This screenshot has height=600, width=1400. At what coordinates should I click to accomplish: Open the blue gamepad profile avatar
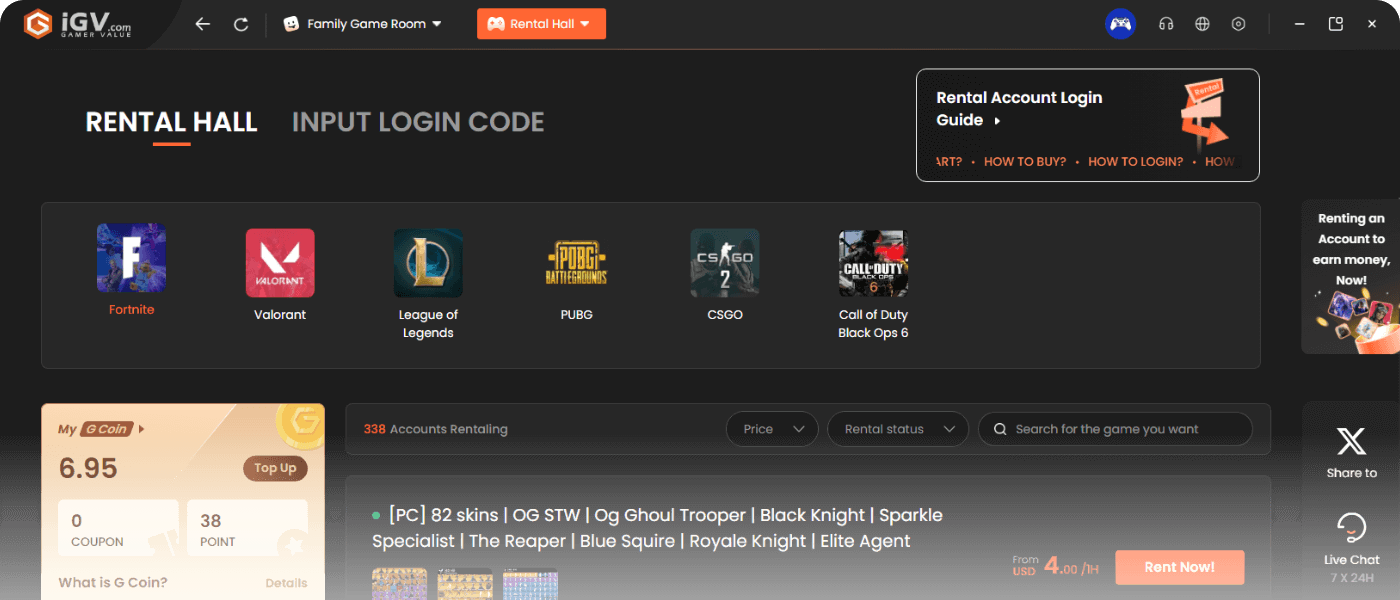[x=1120, y=24]
